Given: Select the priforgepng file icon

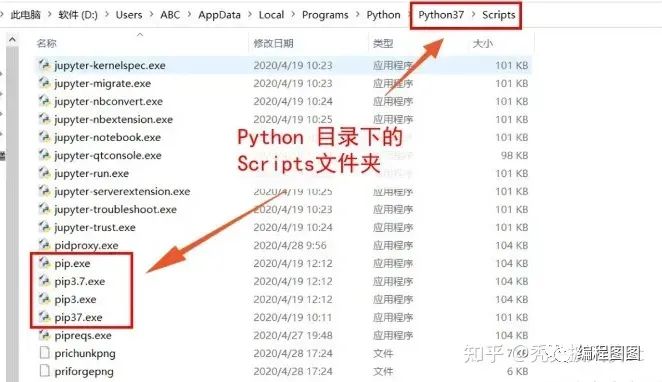Looking at the screenshot, I should coord(44,371).
